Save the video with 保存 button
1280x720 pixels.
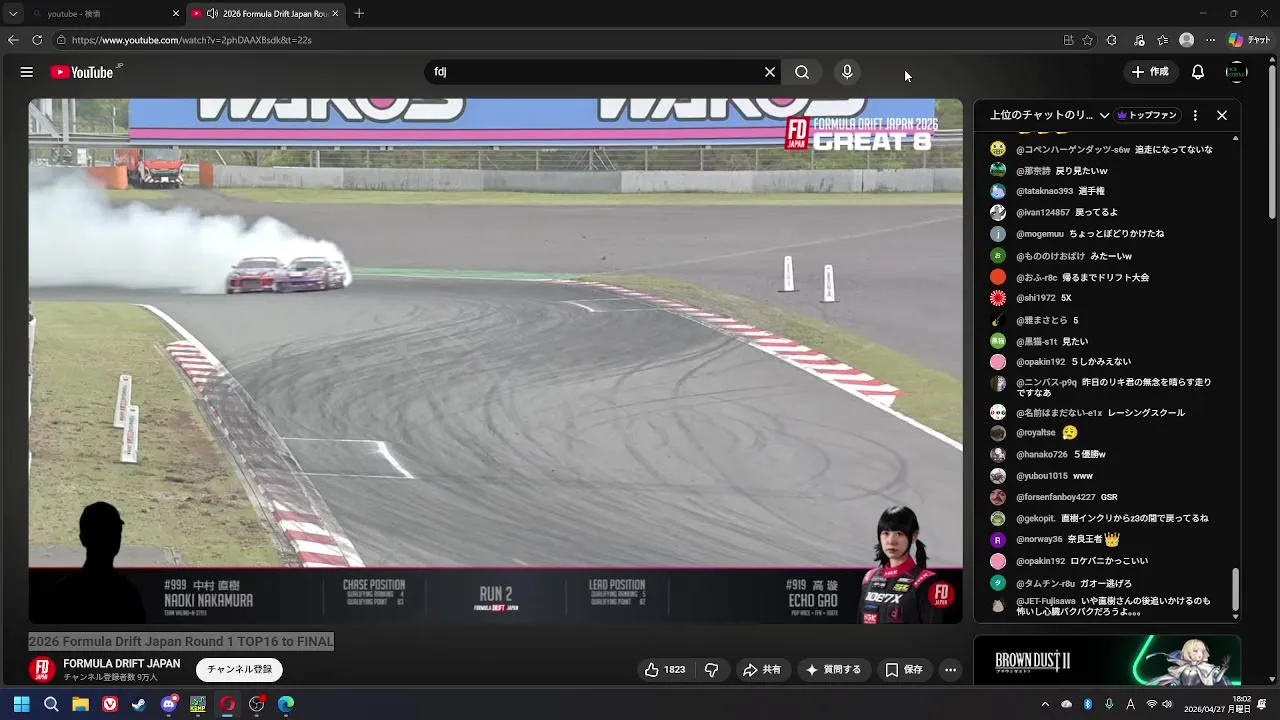tap(904, 669)
